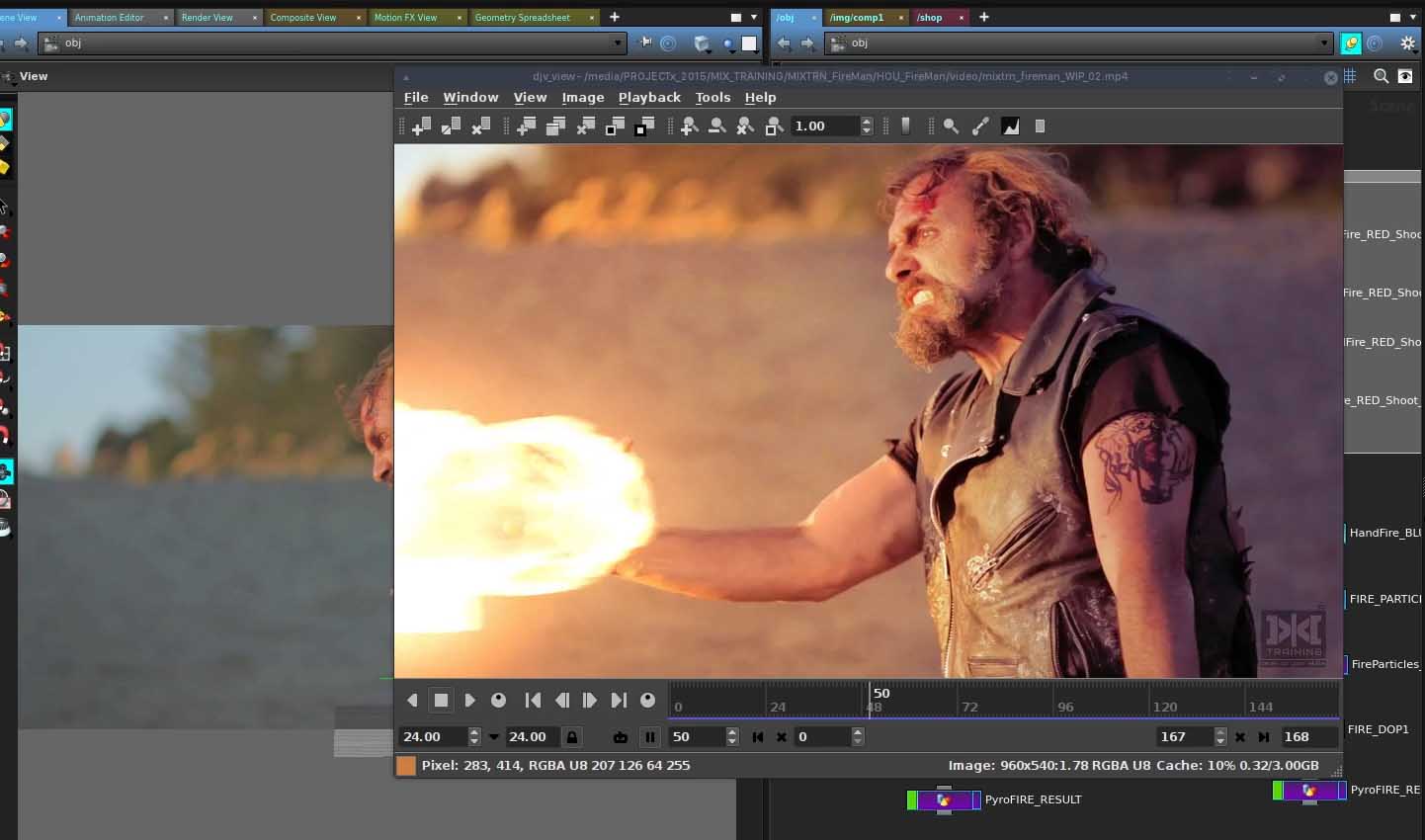
Task: Click the zoom out magnifier icon
Action: pyautogui.click(x=717, y=126)
